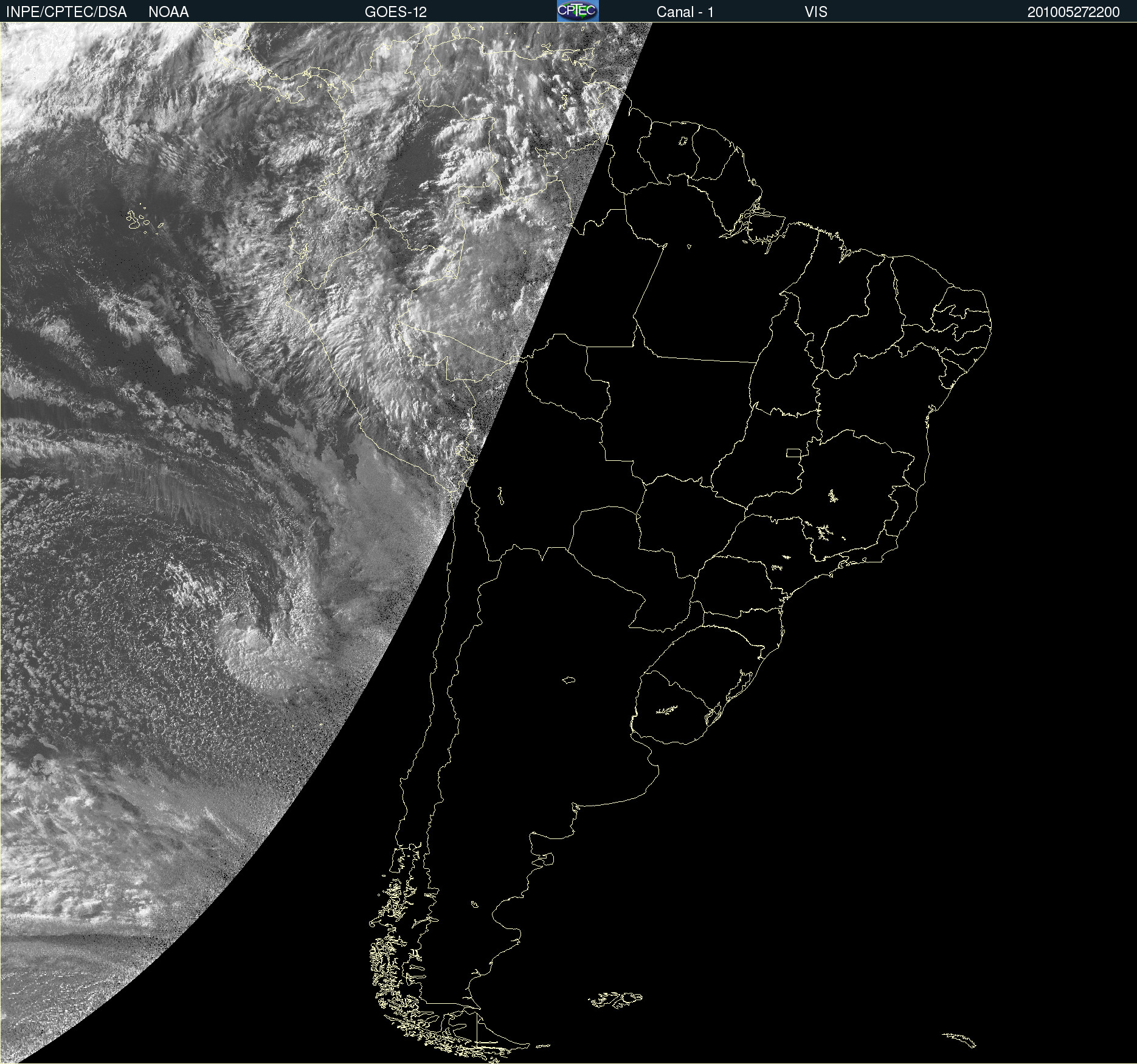Click the VIS channel label

point(816,12)
